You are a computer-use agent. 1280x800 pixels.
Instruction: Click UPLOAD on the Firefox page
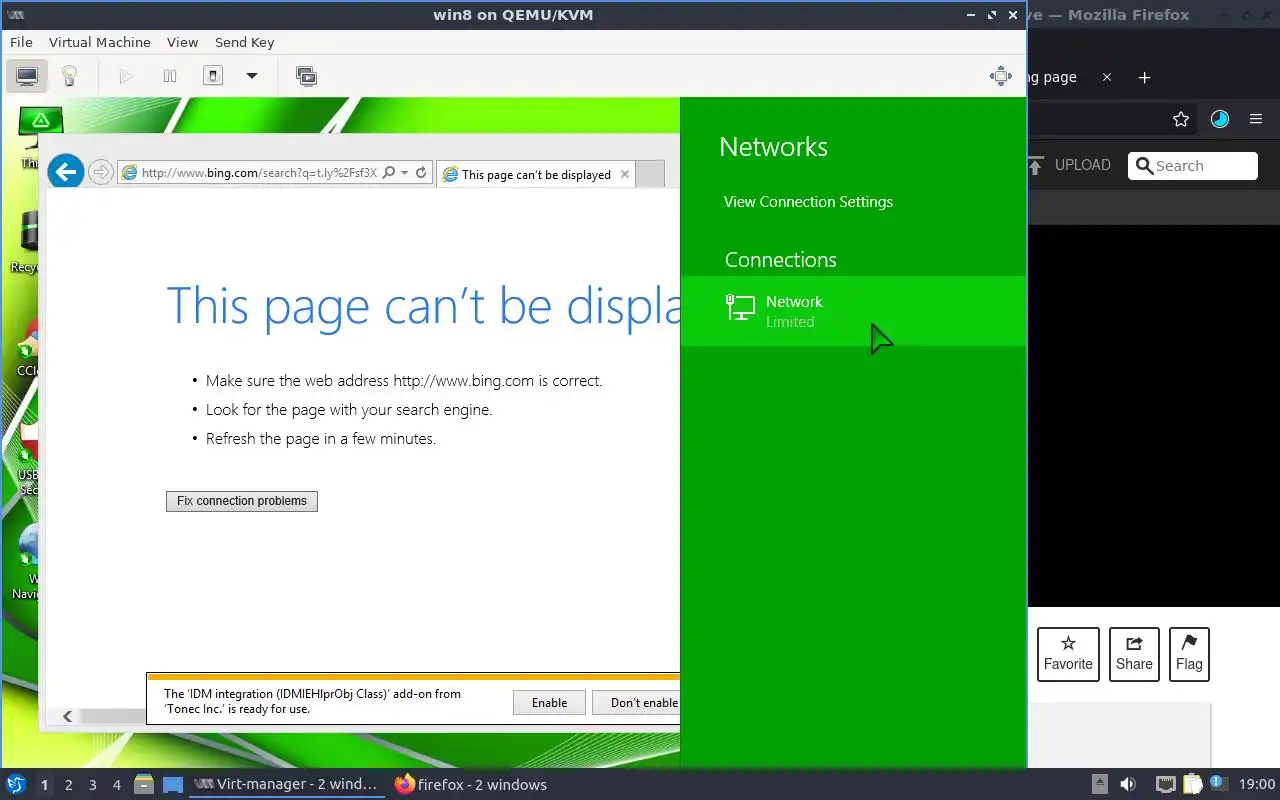(1068, 165)
